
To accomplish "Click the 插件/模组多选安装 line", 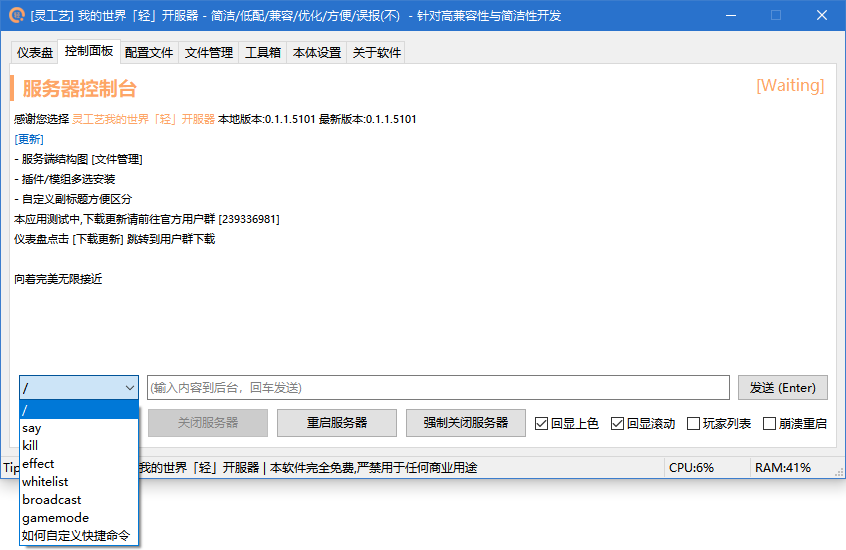I will pos(65,179).
